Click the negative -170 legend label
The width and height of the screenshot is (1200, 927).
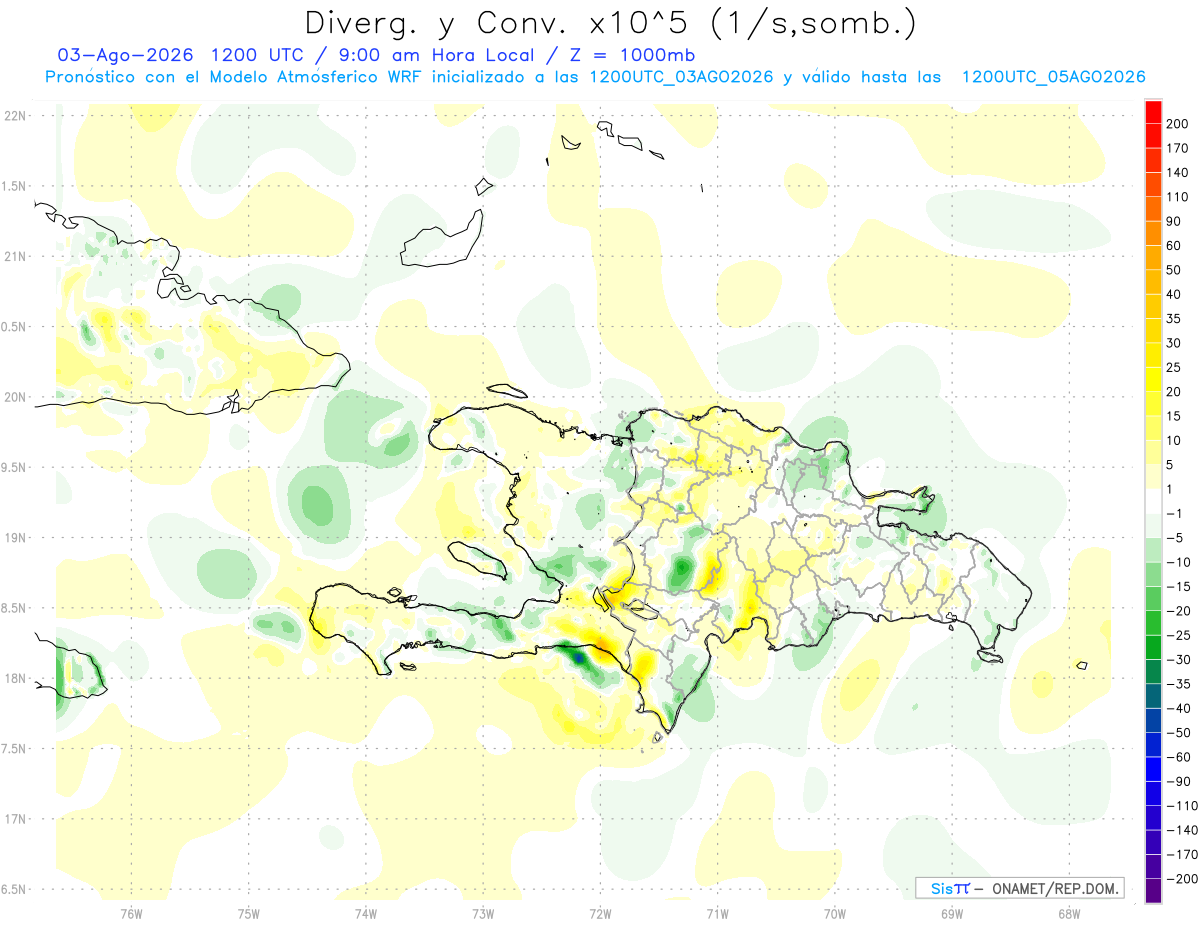tap(1181, 854)
